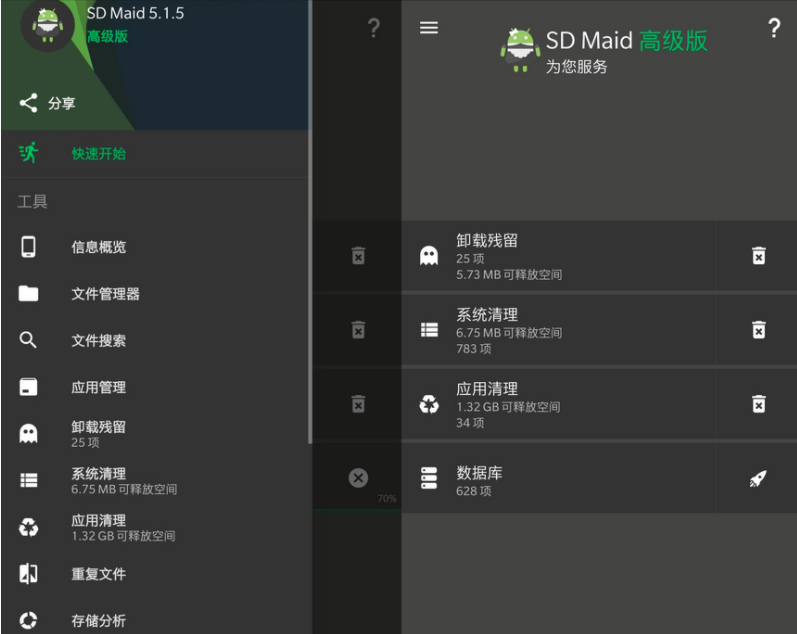
Task: Open 应用管理 from the drawer
Action: point(155,387)
